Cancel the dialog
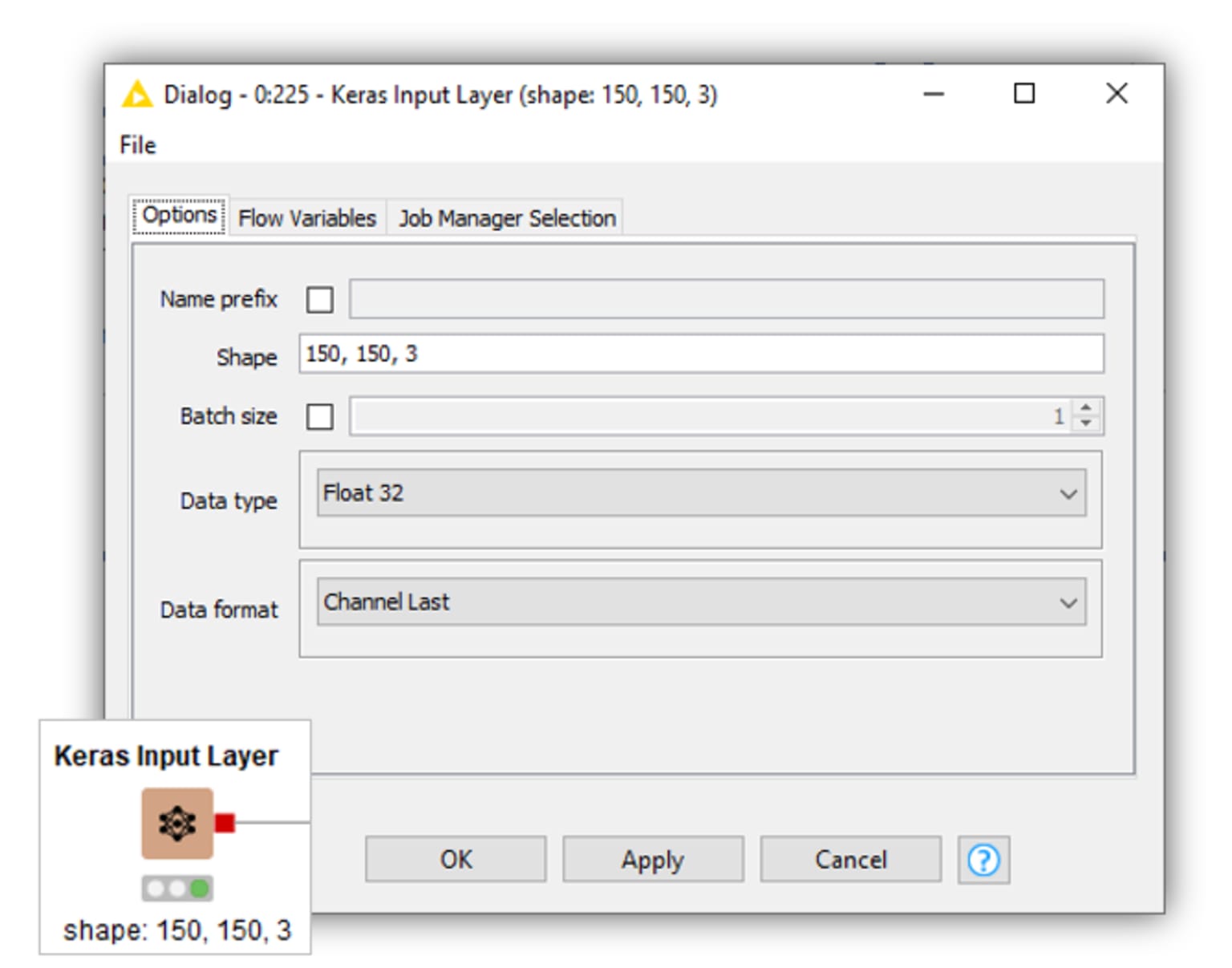This screenshot has height=968, width=1232. pyautogui.click(x=851, y=859)
